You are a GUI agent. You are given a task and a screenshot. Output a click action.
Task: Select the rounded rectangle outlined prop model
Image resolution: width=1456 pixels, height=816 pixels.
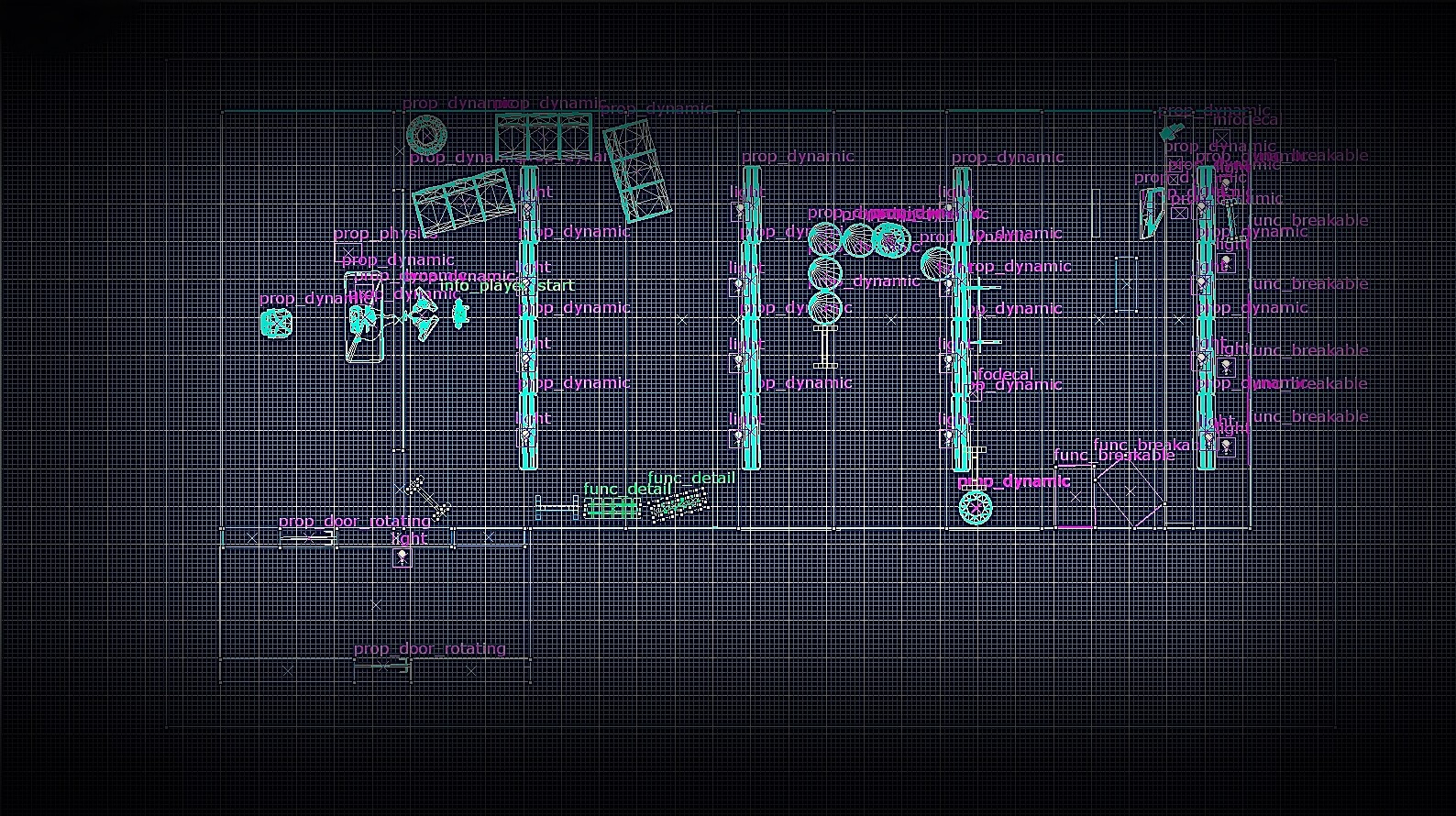pyautogui.click(x=364, y=317)
